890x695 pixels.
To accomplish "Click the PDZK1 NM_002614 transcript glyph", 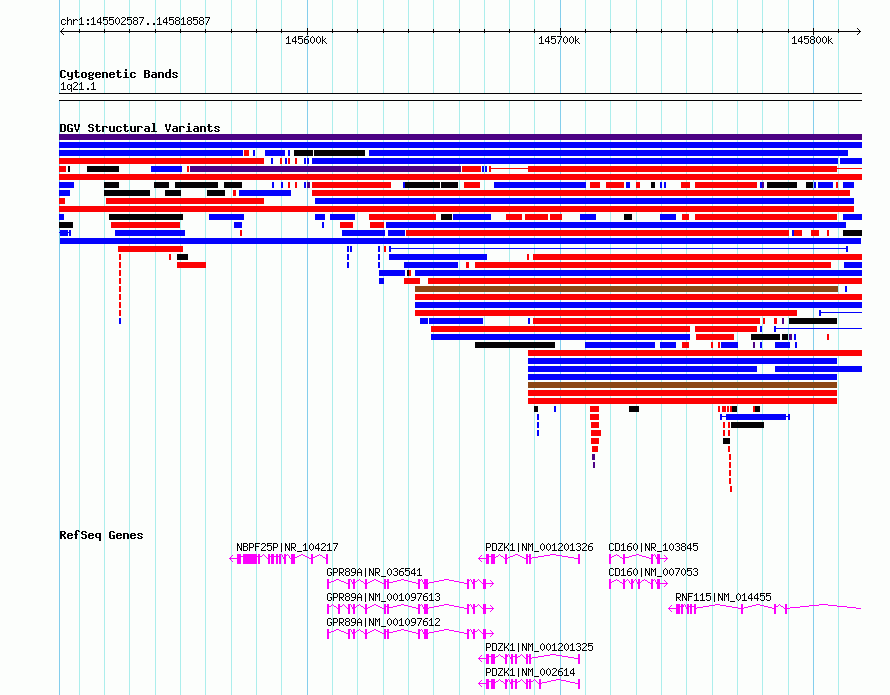I will 529,684.
